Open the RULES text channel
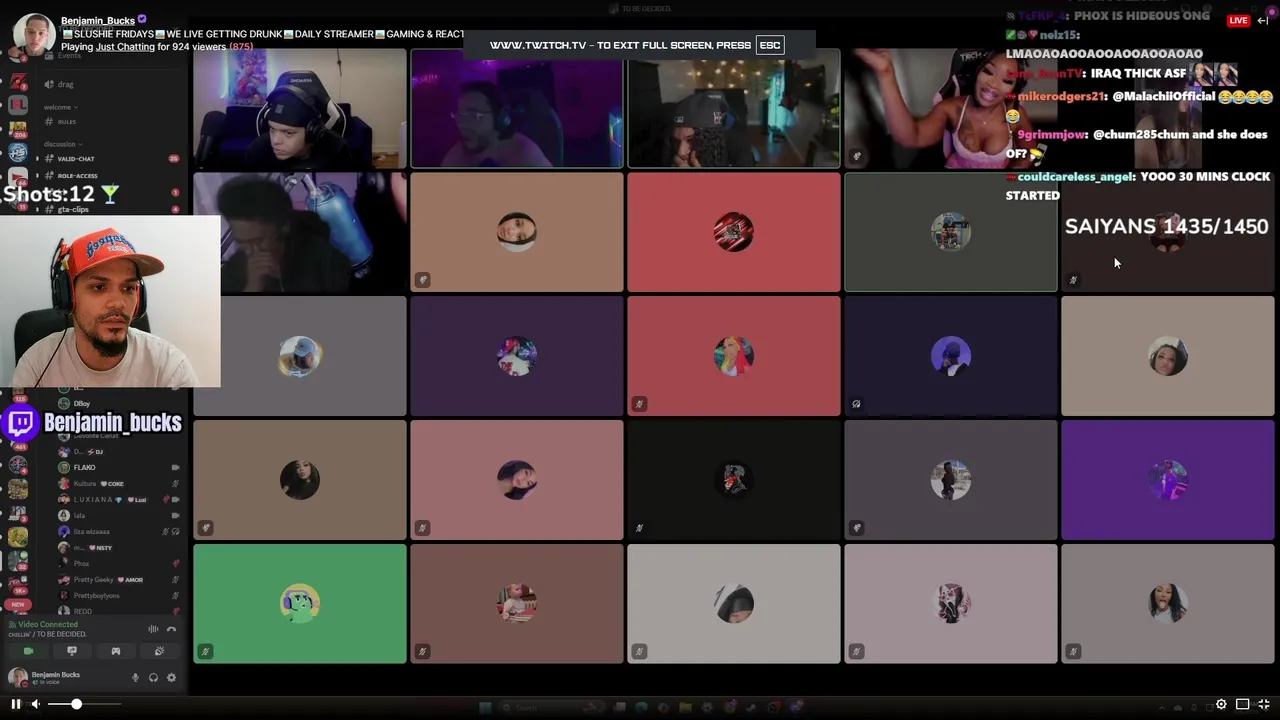1280x720 pixels. 67,122
